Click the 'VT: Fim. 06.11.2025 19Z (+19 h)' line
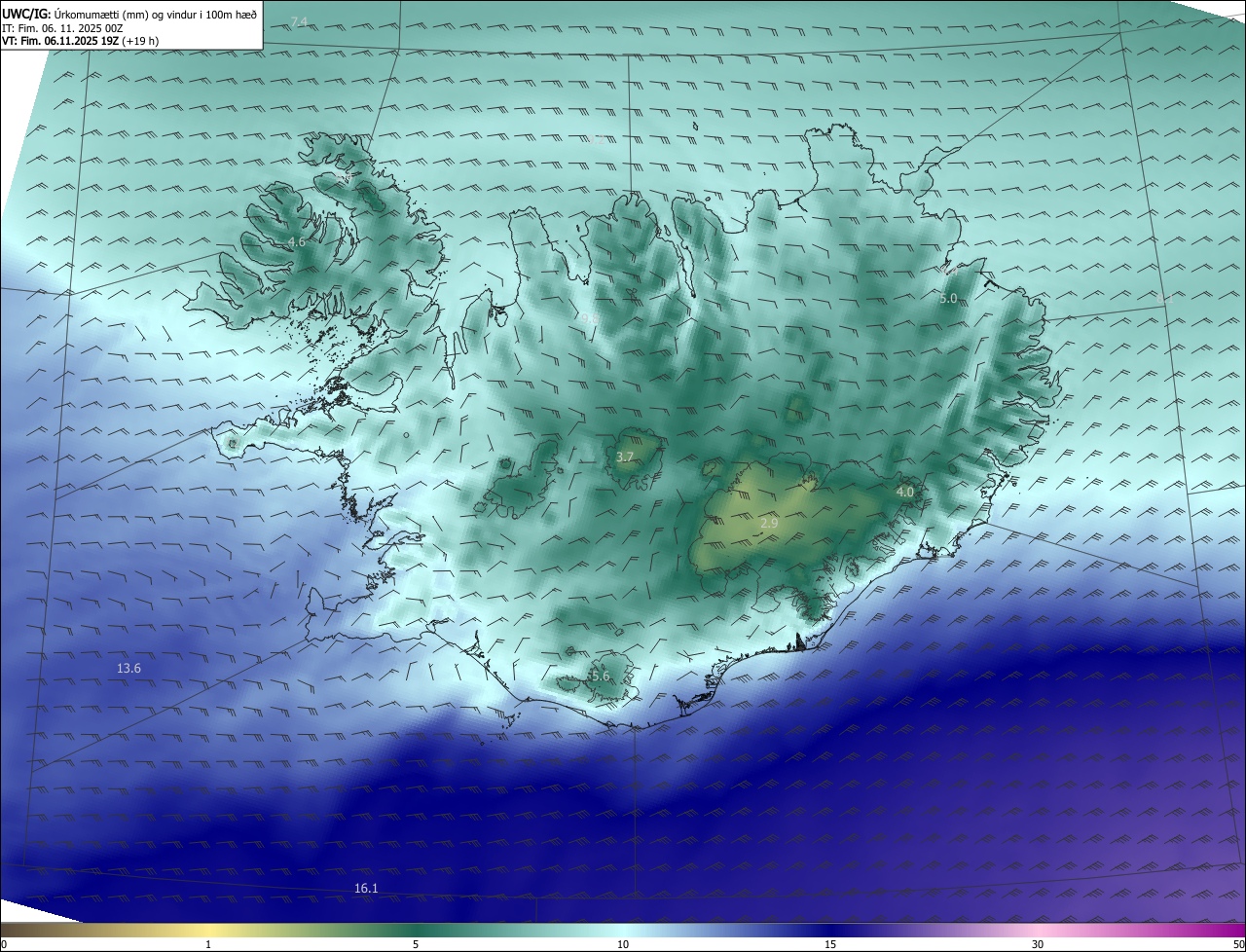 point(81,41)
